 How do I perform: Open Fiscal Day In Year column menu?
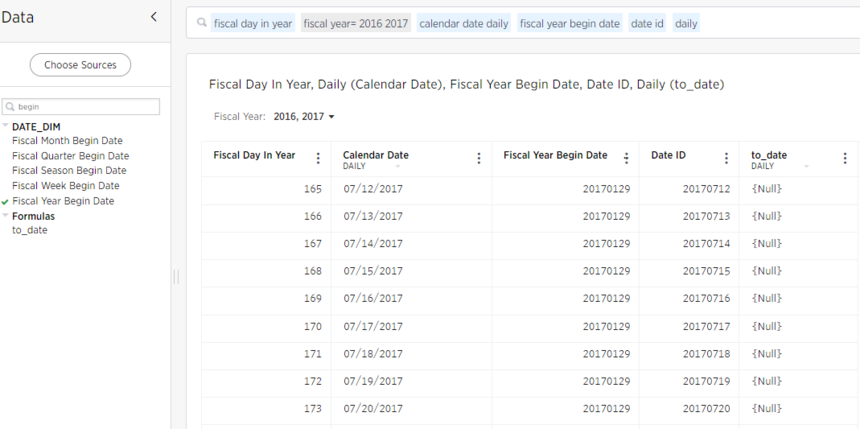pyautogui.click(x=318, y=159)
